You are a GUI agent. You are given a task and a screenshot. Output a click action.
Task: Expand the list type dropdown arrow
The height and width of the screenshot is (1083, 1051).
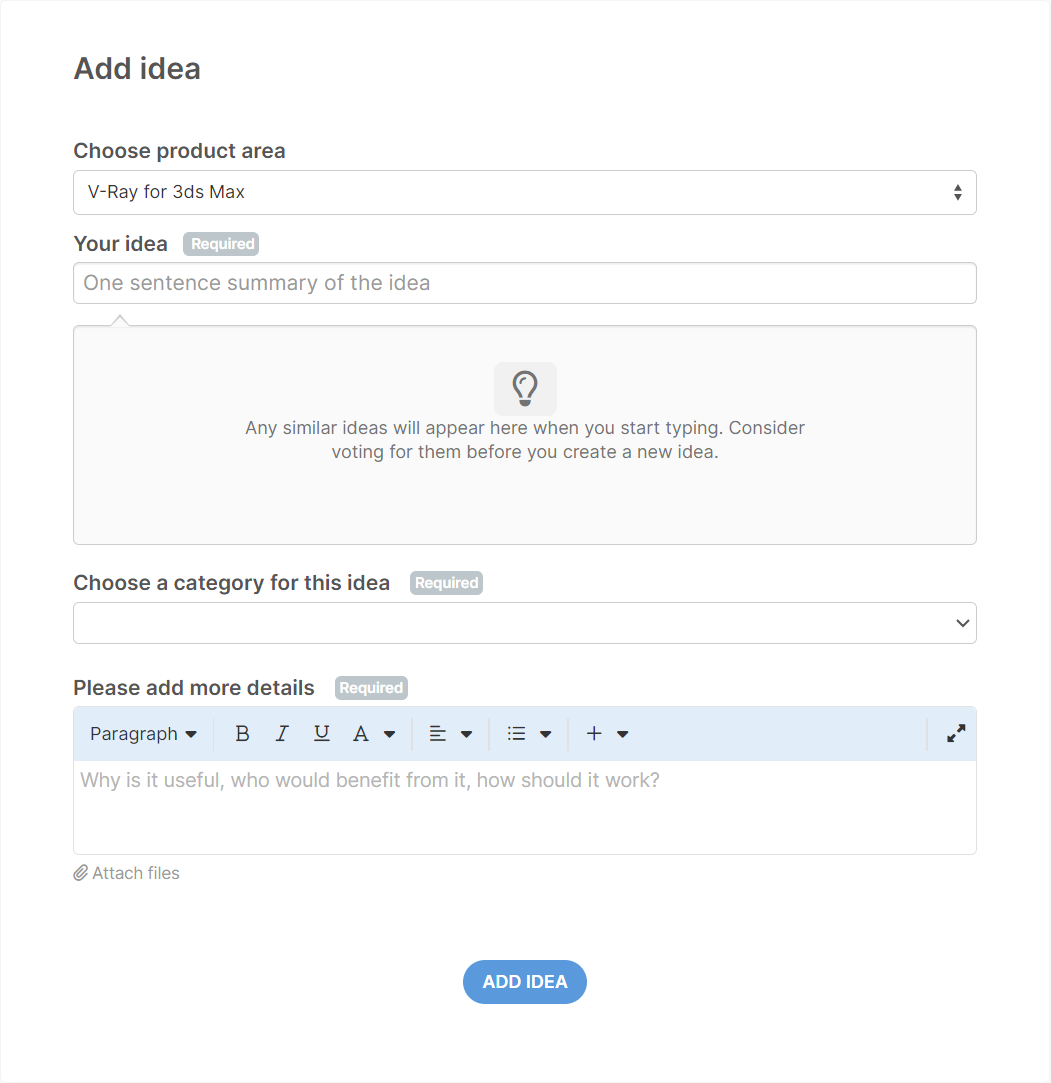pyautogui.click(x=545, y=734)
